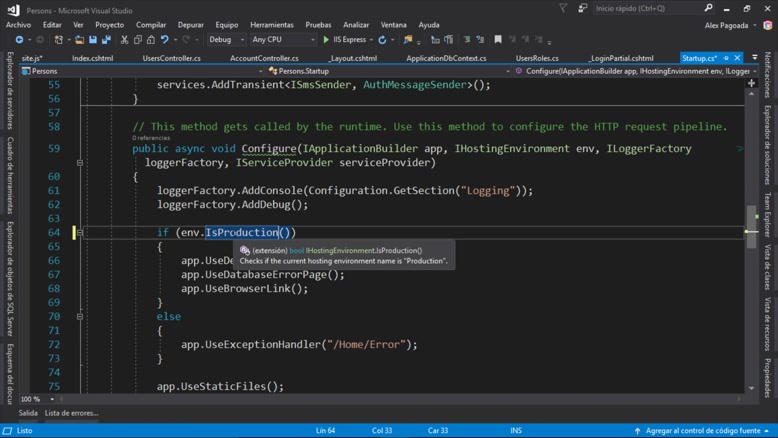The image size is (778, 438).
Task: Click the bookmark icon in the toolbar
Action: coord(498,40)
